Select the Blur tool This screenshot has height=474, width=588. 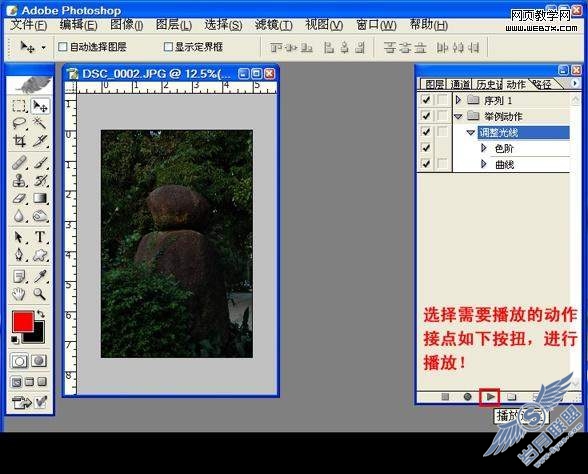(x=19, y=216)
